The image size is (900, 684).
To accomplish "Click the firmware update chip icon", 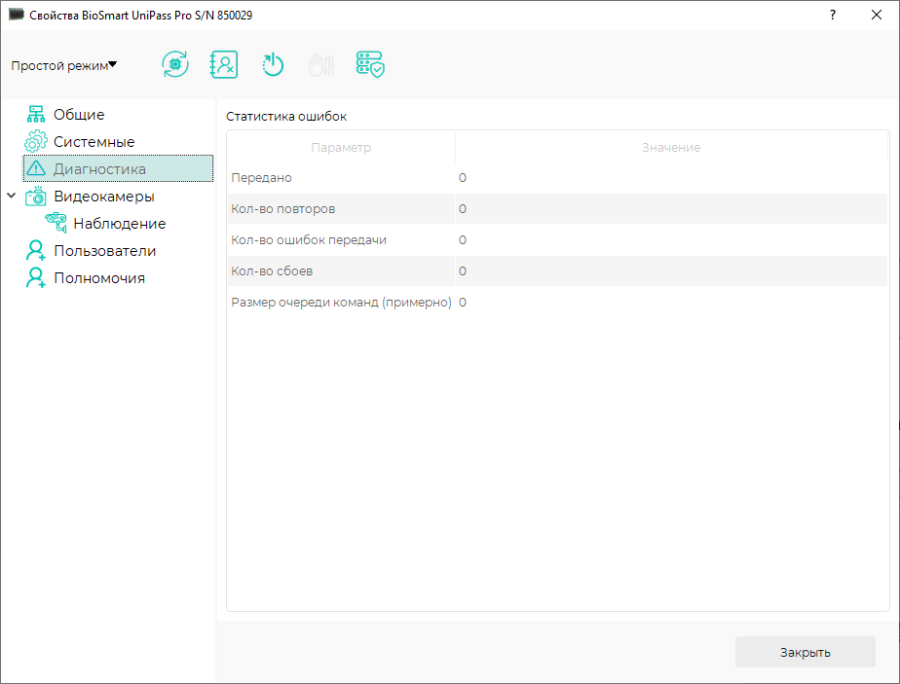I will coord(175,64).
